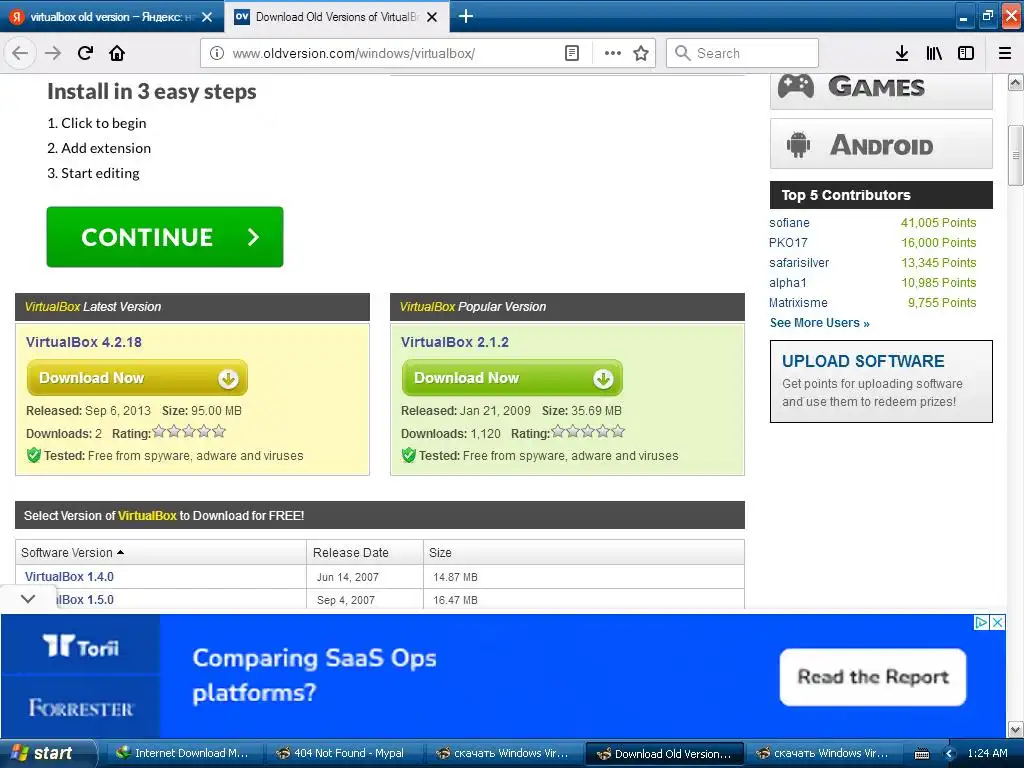
Task: Open contributor alpha1's profile
Action: (788, 283)
